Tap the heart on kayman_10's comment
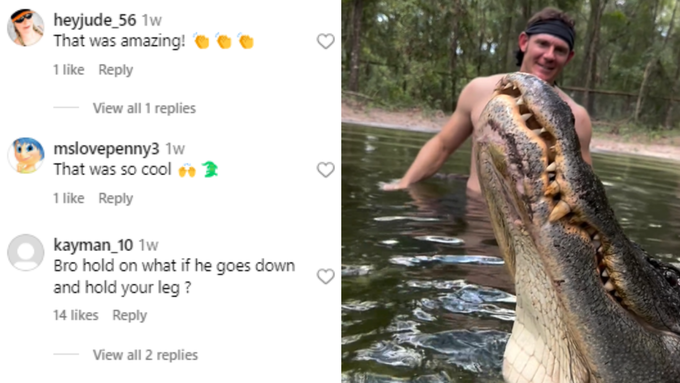Viewport: 680px width, 383px height. (325, 276)
